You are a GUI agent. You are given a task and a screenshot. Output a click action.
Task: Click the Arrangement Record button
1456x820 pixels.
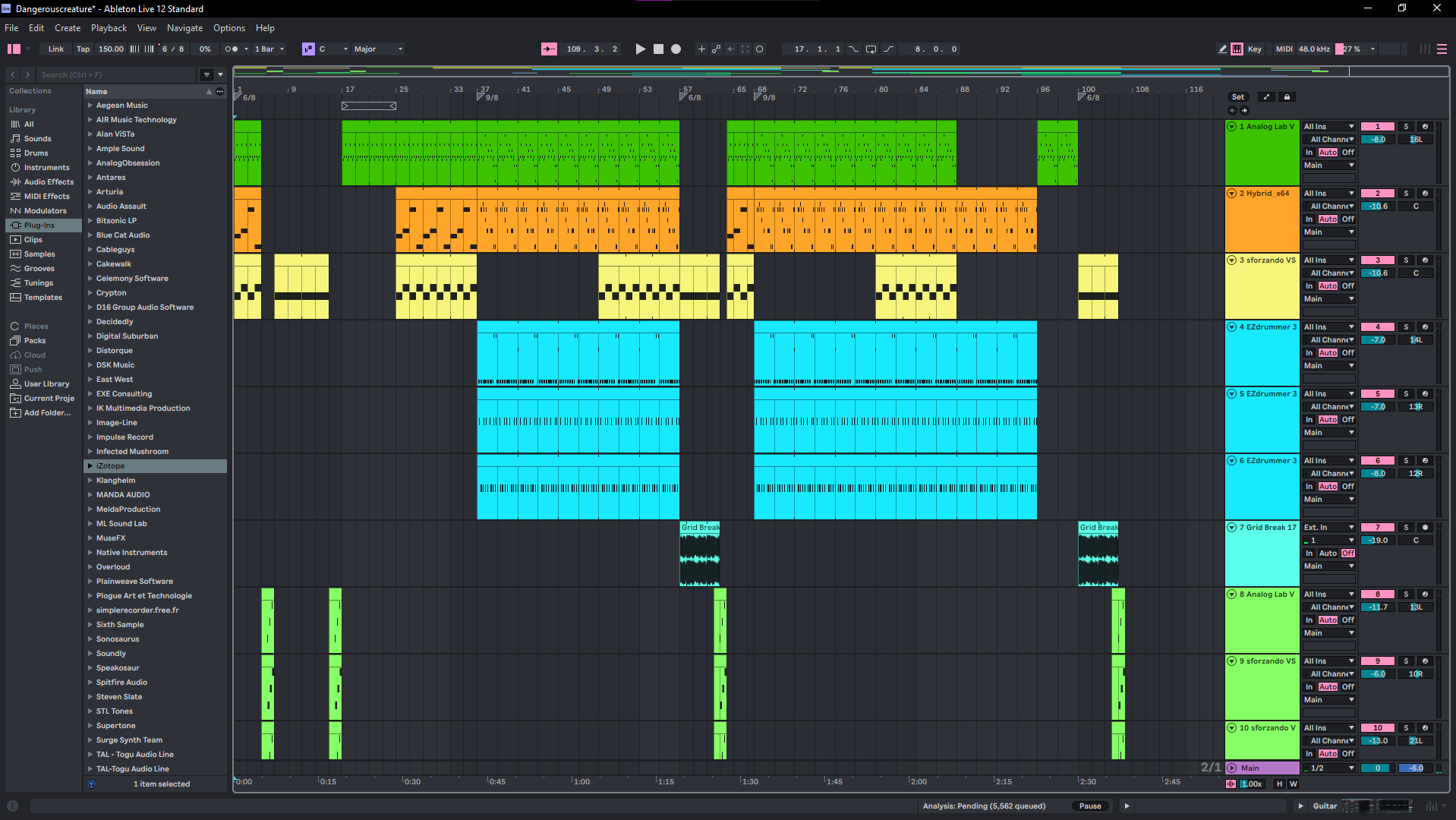pos(676,49)
